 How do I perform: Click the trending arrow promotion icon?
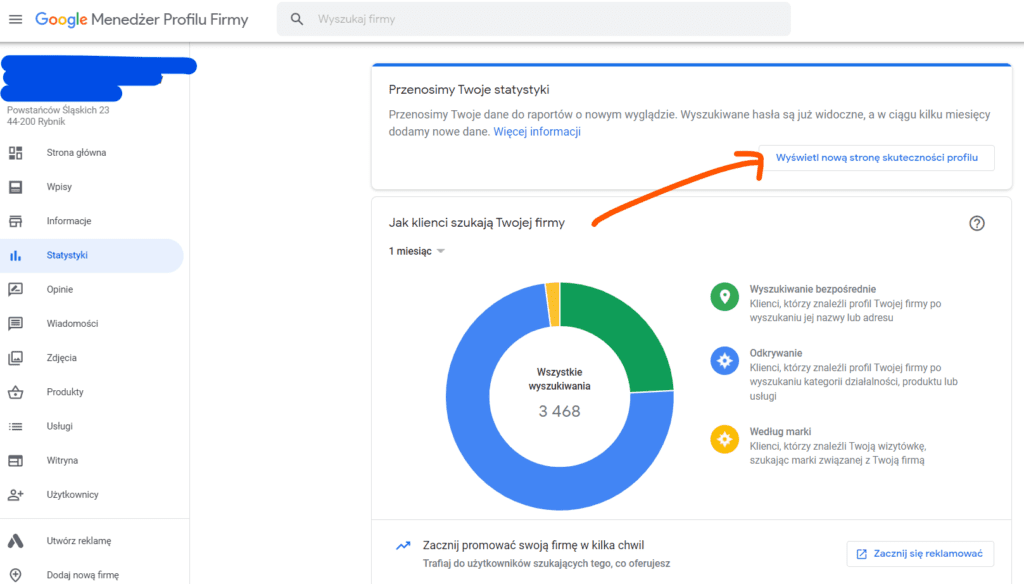404,545
